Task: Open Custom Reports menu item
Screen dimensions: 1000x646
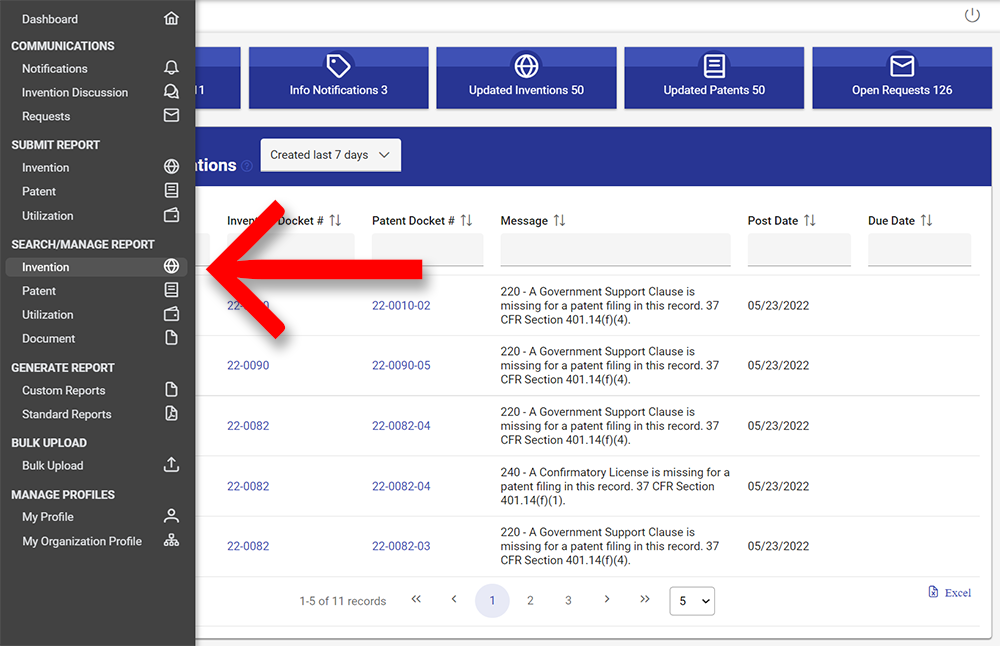Action: pyautogui.click(x=63, y=390)
